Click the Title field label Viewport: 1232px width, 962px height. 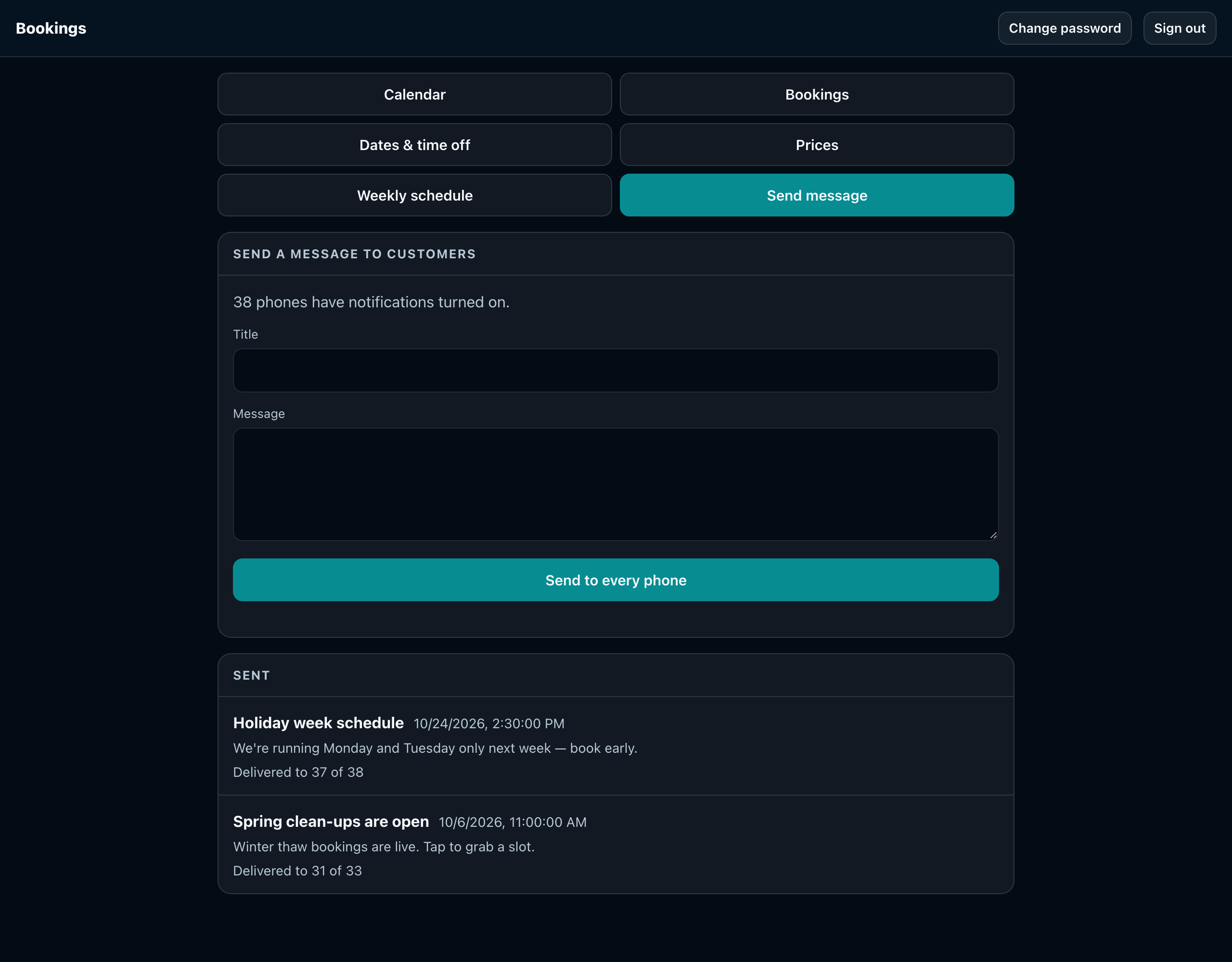coord(245,334)
